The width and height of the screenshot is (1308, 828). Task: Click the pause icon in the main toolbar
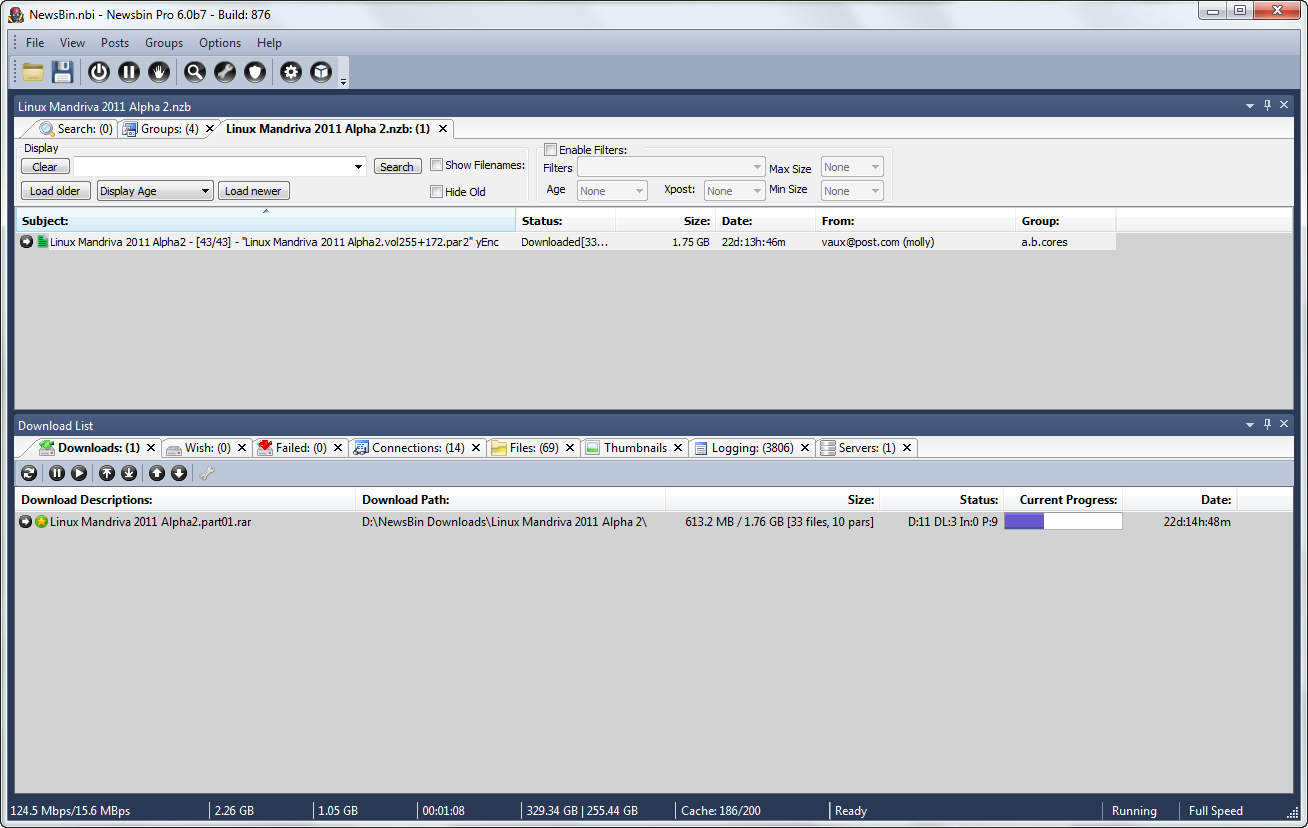(129, 72)
